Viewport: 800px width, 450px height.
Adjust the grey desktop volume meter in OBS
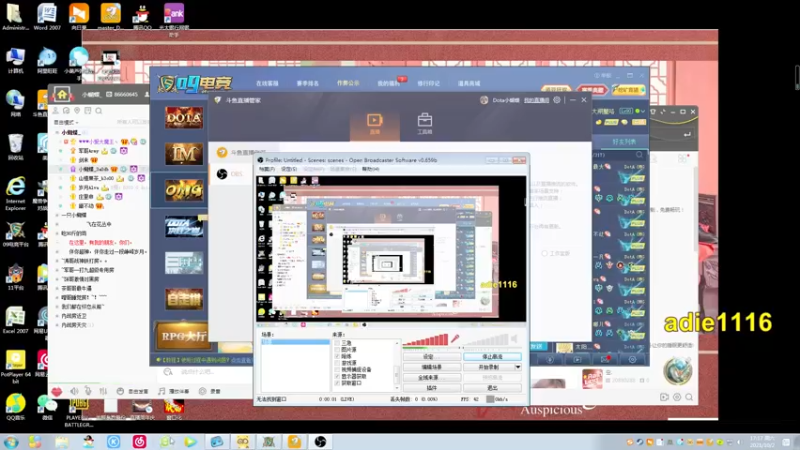(x=486, y=339)
